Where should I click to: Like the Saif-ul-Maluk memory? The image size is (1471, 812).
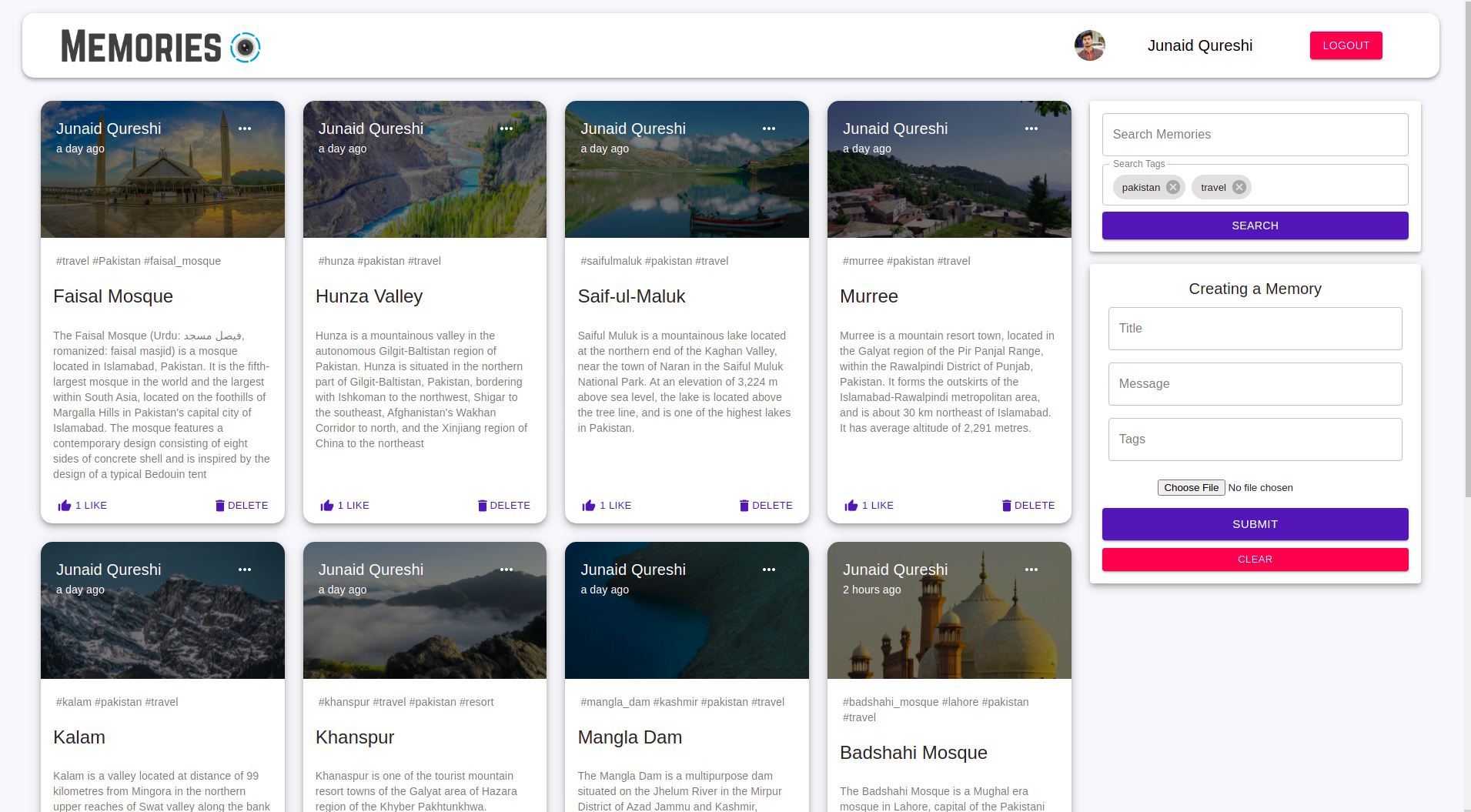[607, 506]
